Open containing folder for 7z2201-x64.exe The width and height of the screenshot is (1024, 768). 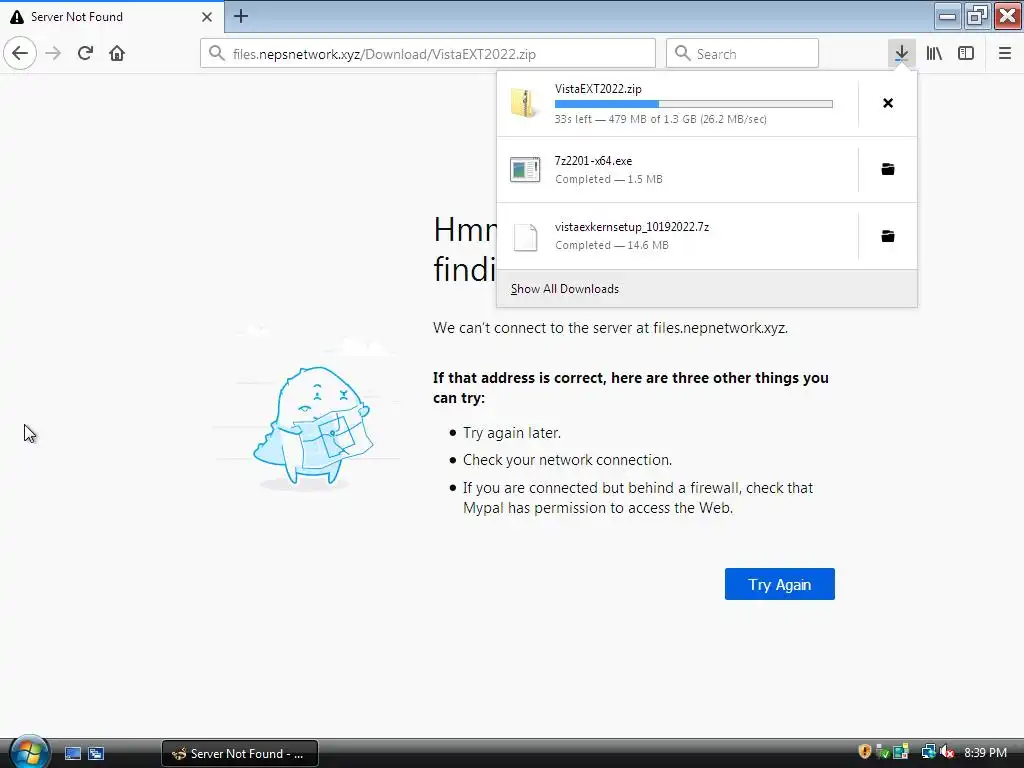tap(888, 170)
